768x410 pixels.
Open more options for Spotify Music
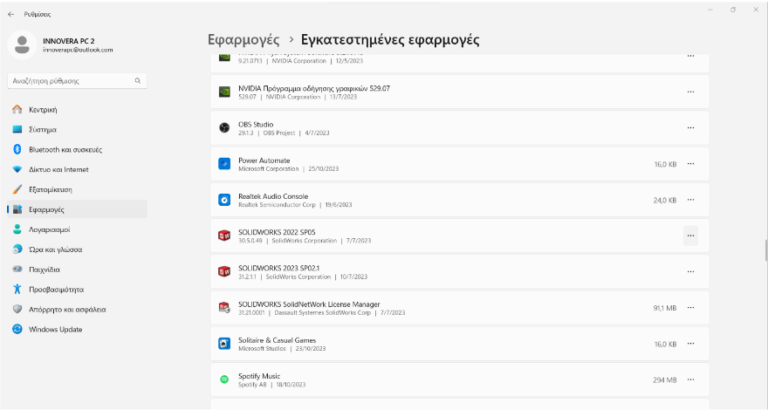690,380
